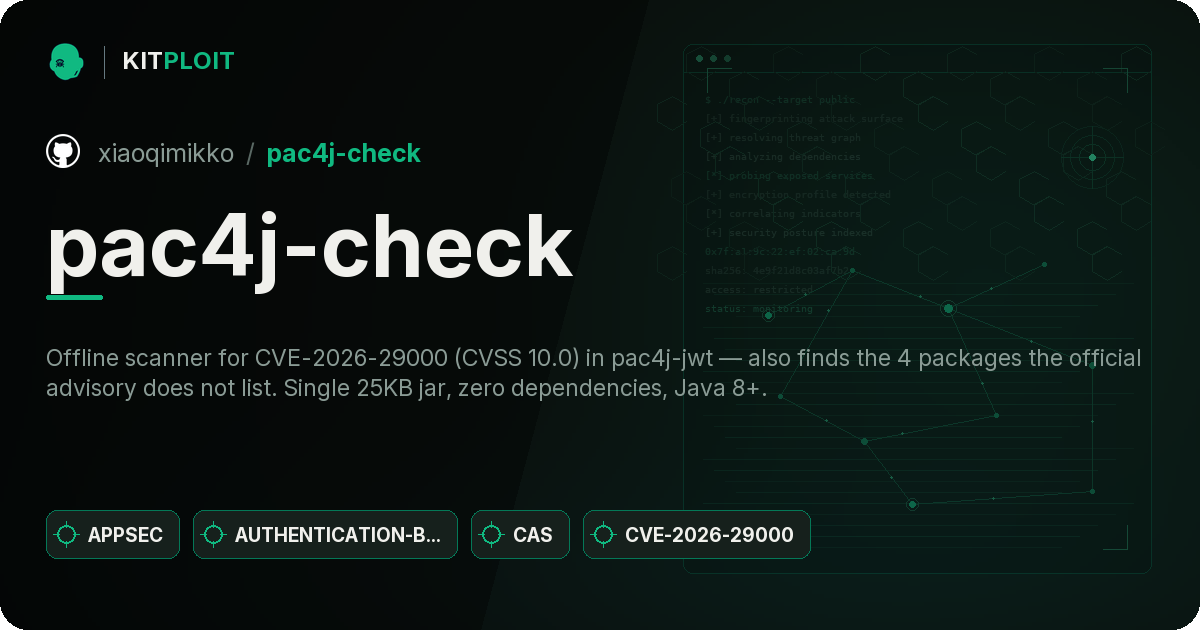Click the crosshair icon in CAS tag
Viewport: 1200px width, 630px height.
pos(492,535)
